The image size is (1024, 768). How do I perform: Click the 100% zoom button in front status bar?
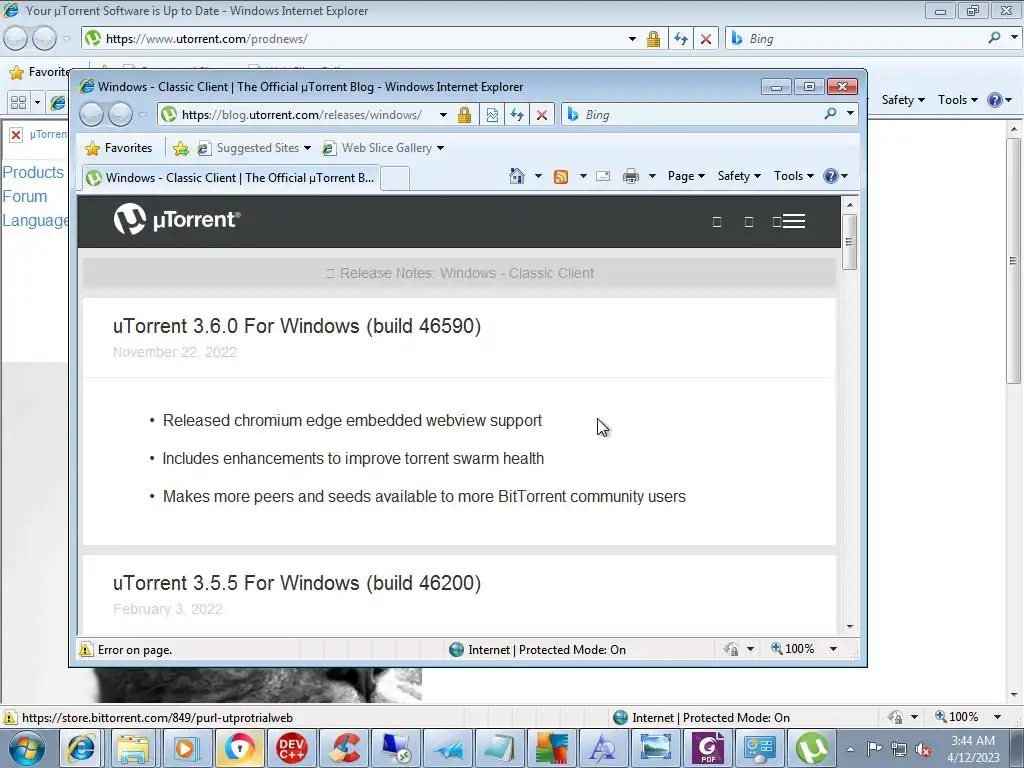tap(793, 649)
